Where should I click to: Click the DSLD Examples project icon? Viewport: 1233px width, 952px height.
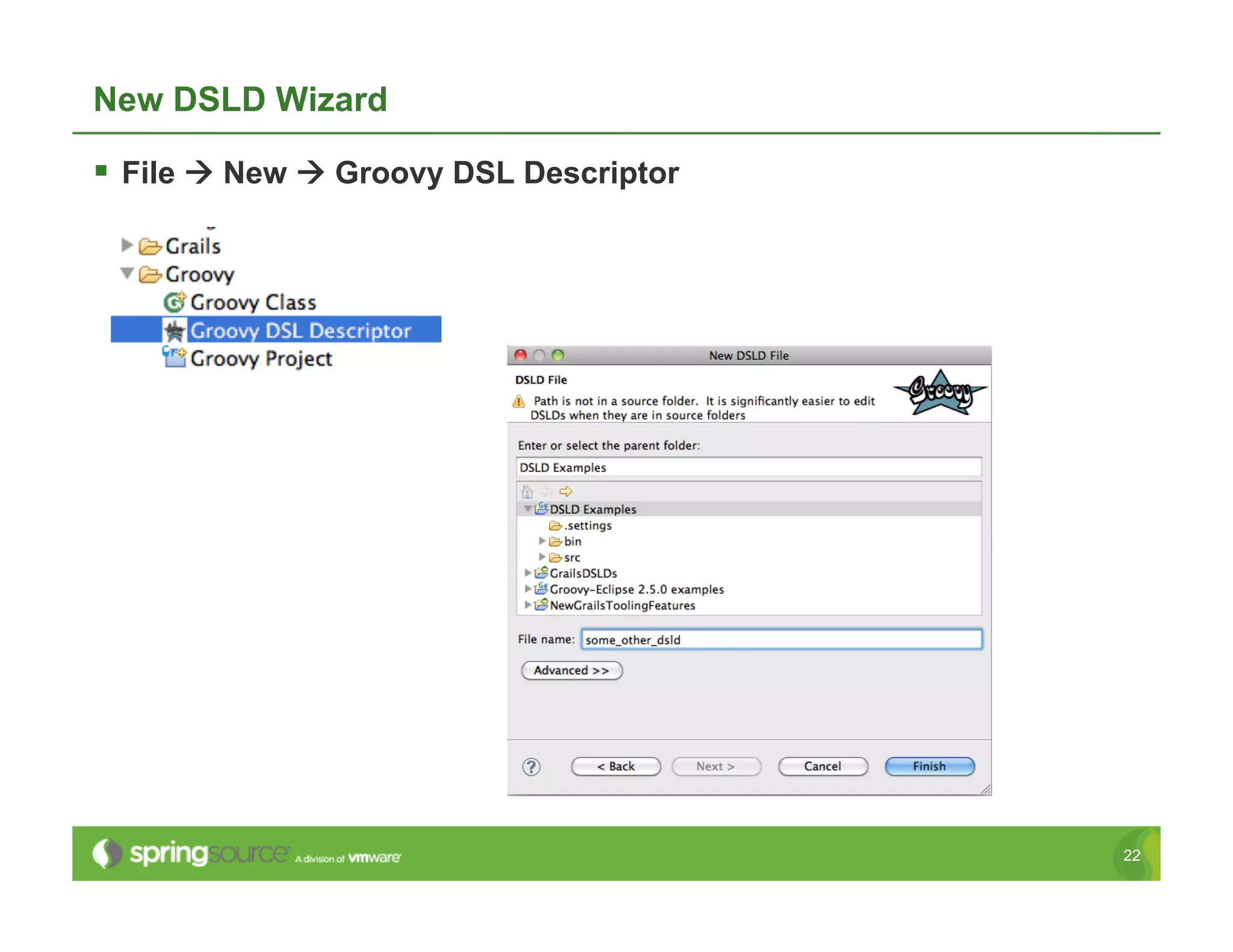541,508
